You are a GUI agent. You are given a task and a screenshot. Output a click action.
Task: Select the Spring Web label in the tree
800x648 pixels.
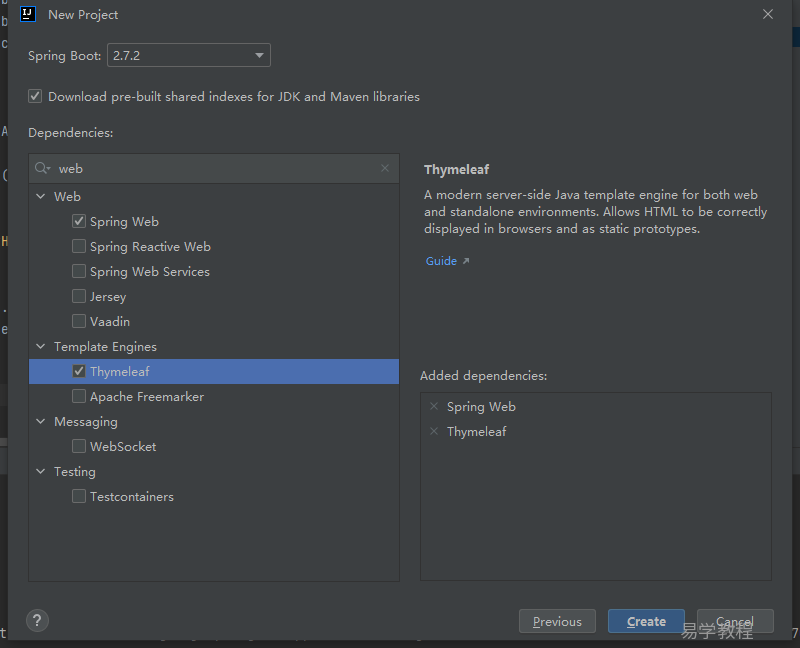(124, 221)
